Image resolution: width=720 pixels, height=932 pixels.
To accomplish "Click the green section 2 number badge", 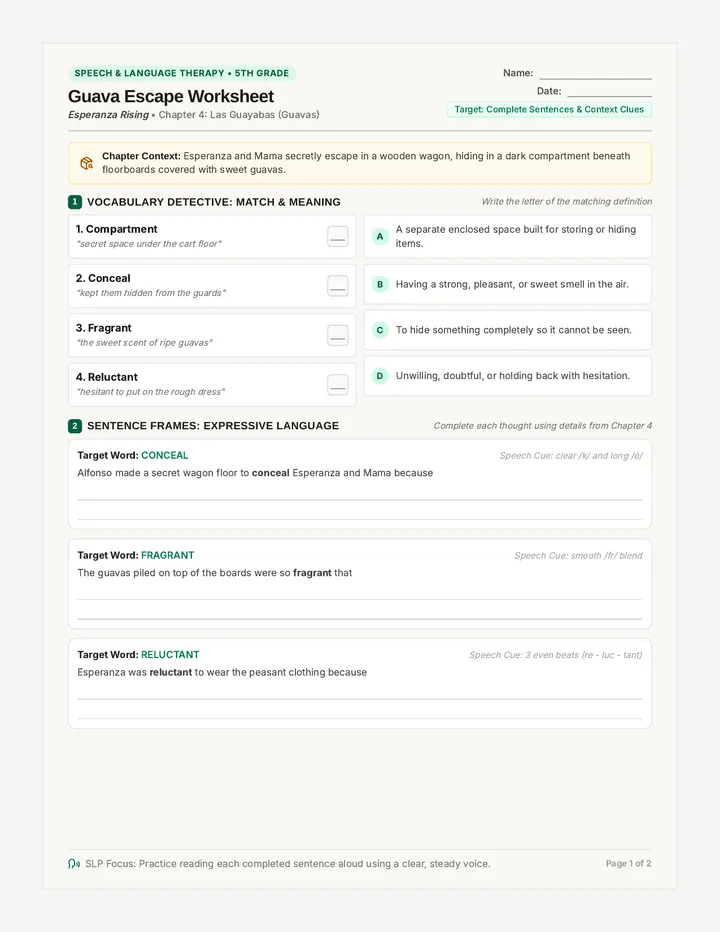I will (x=75, y=426).
